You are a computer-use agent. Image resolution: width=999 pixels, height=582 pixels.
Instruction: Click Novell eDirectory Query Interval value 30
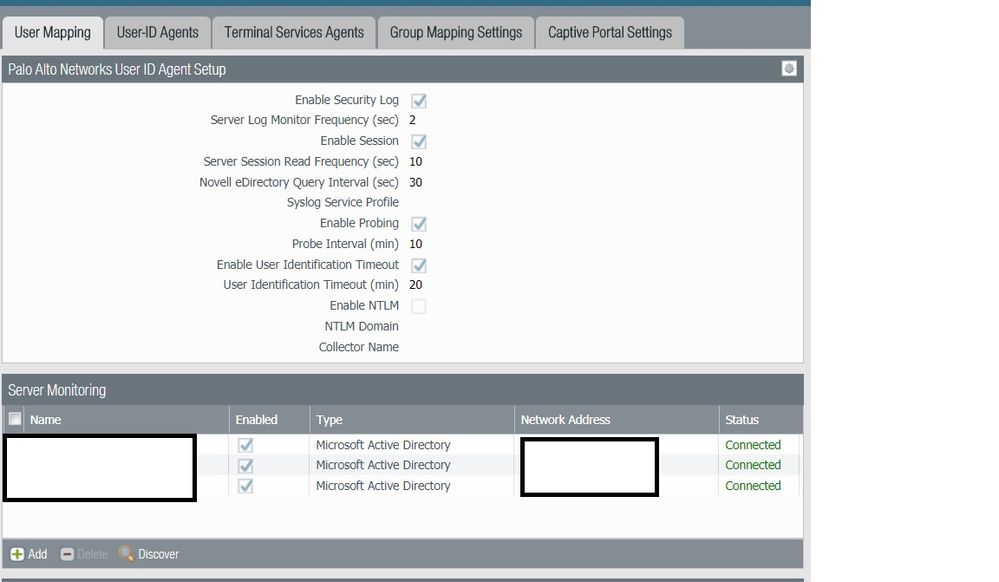coord(415,182)
